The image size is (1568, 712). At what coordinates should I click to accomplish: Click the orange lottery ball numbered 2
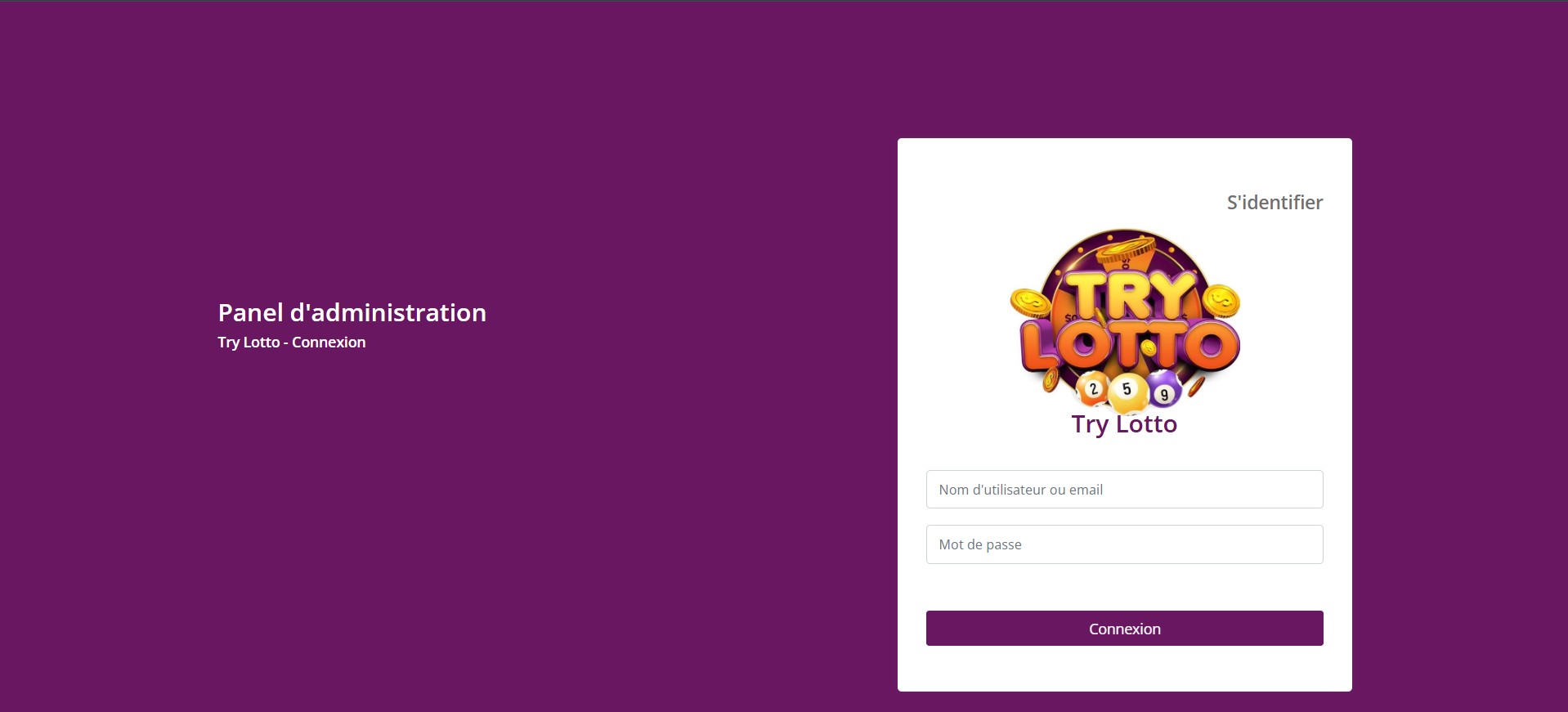[1093, 388]
